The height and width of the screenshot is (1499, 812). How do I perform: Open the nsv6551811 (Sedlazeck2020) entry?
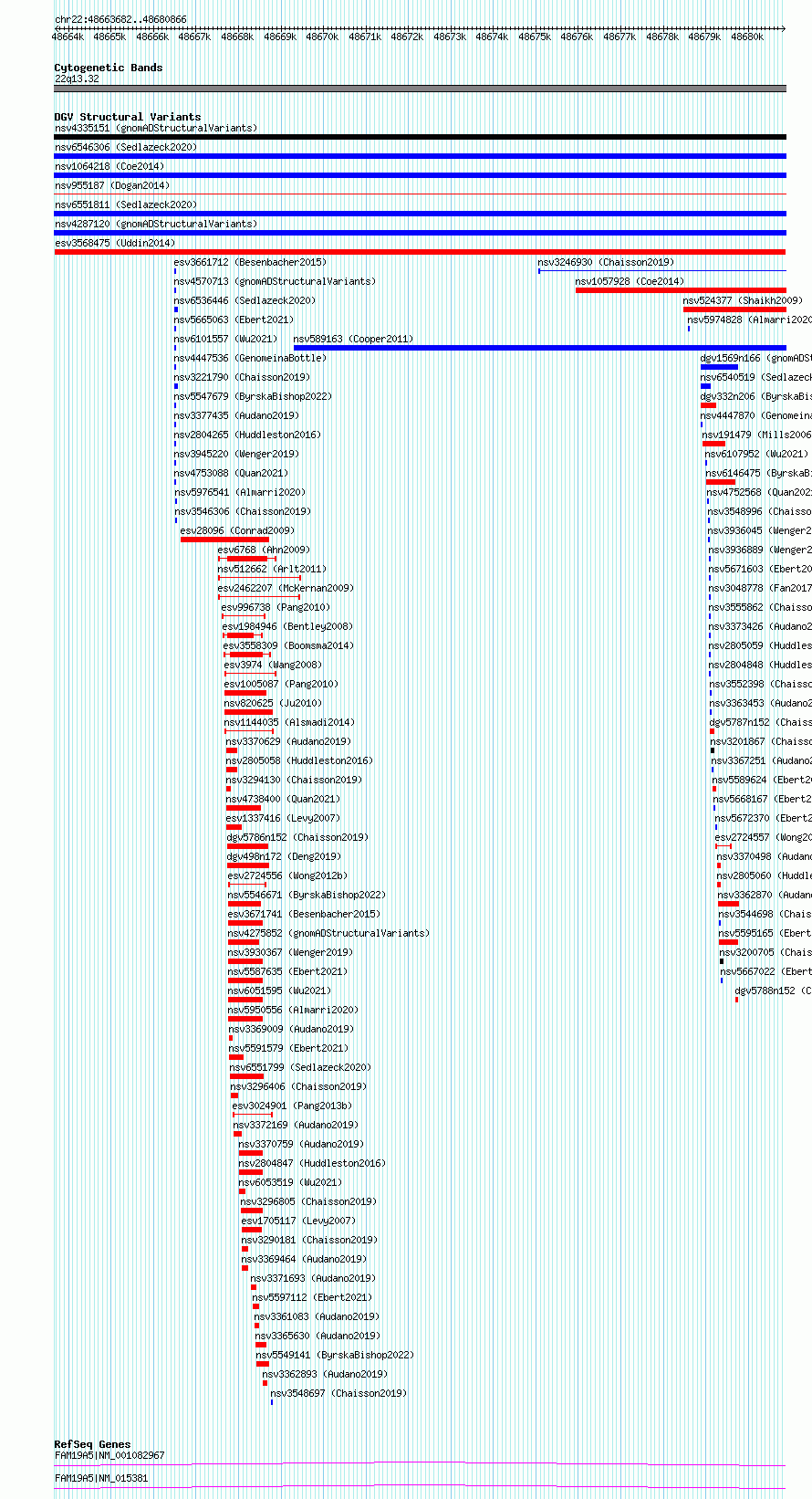point(126,204)
